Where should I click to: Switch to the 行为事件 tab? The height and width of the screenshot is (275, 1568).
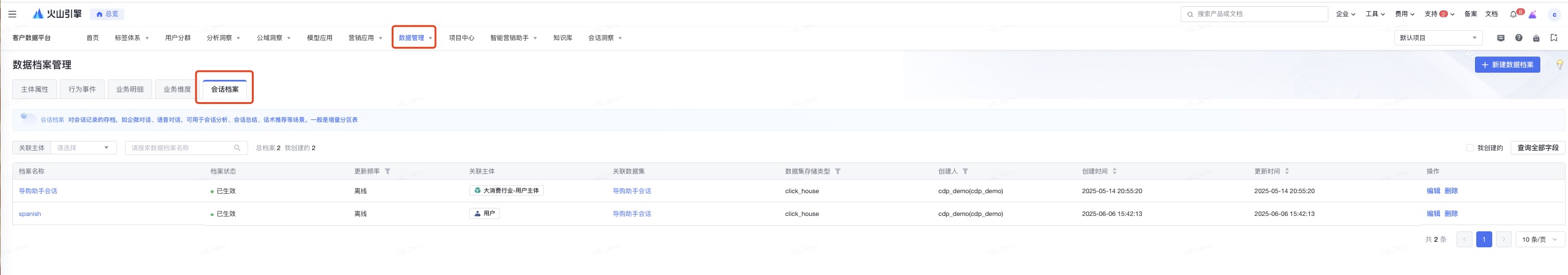(x=82, y=89)
